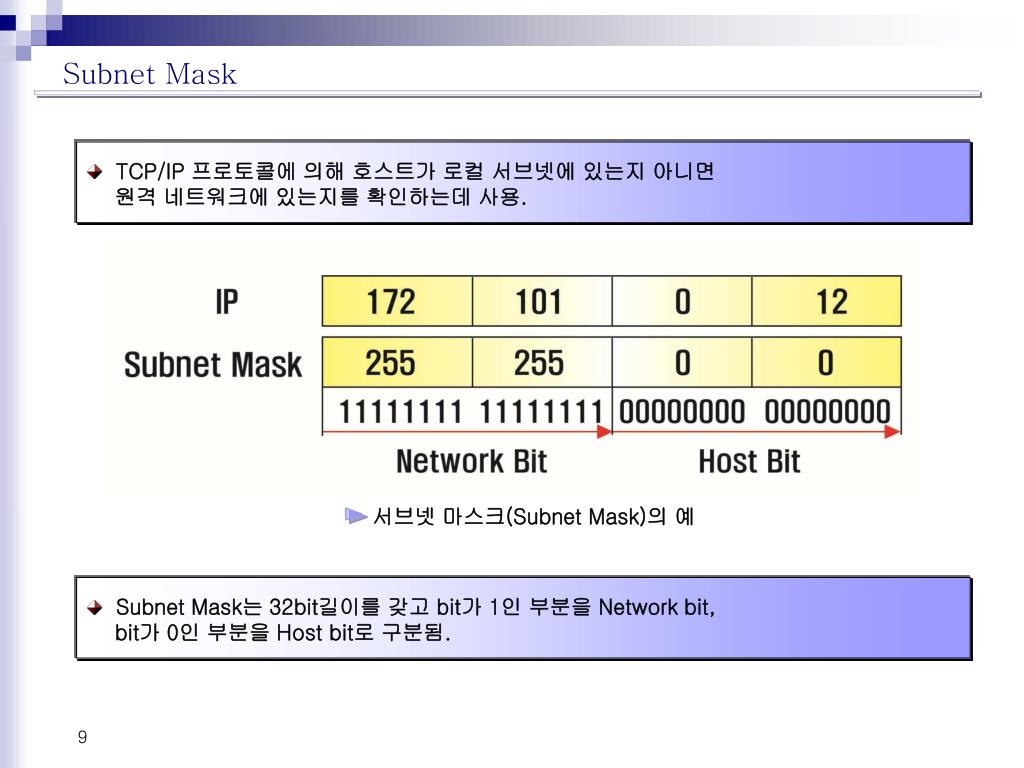Click the Network Bit label
Screen dimensions: 1024x768
(472, 461)
